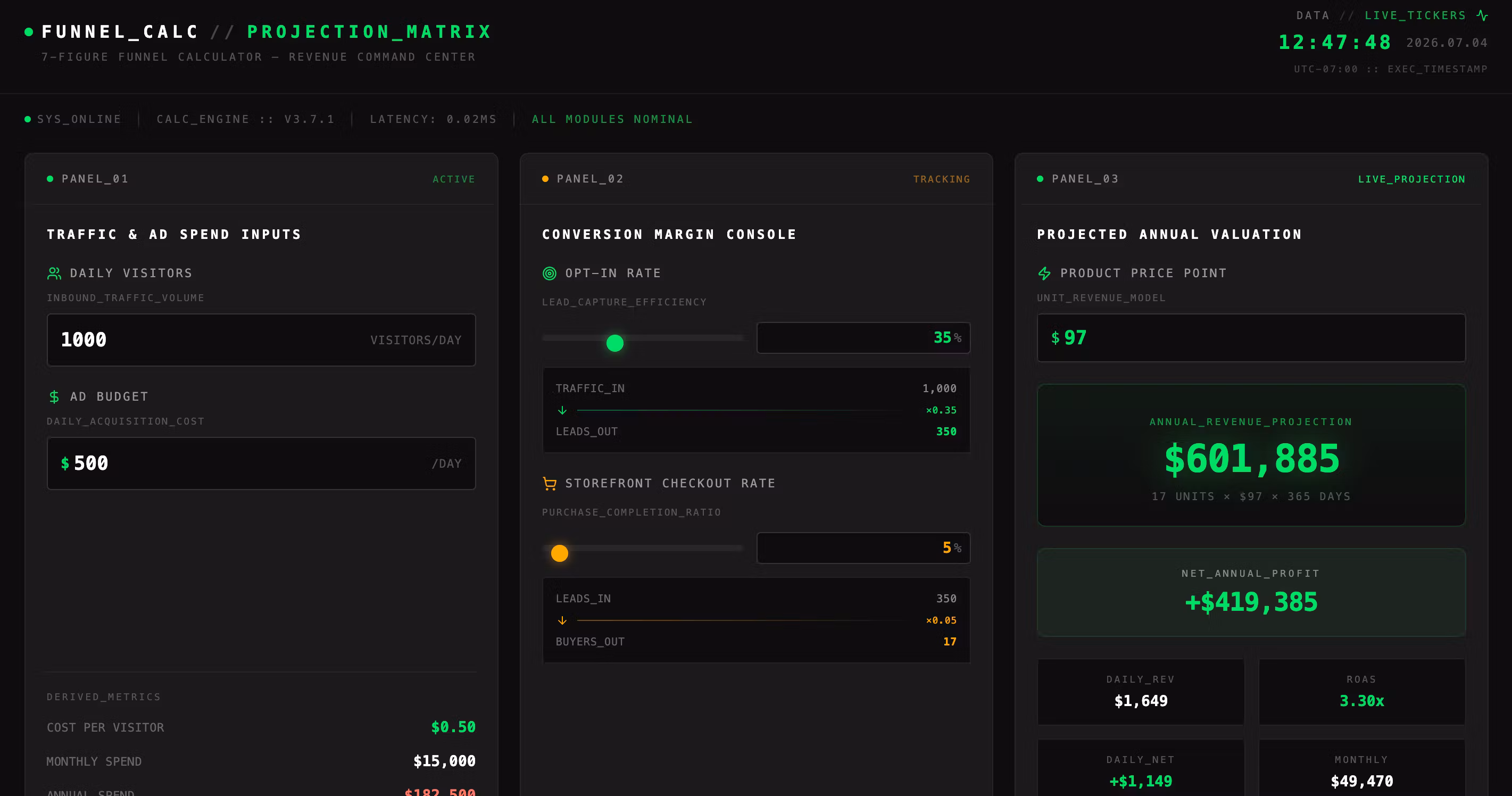Screen dimensions: 1512x796
Task: Focus the Opt-In Rate percent field
Action: (x=863, y=337)
